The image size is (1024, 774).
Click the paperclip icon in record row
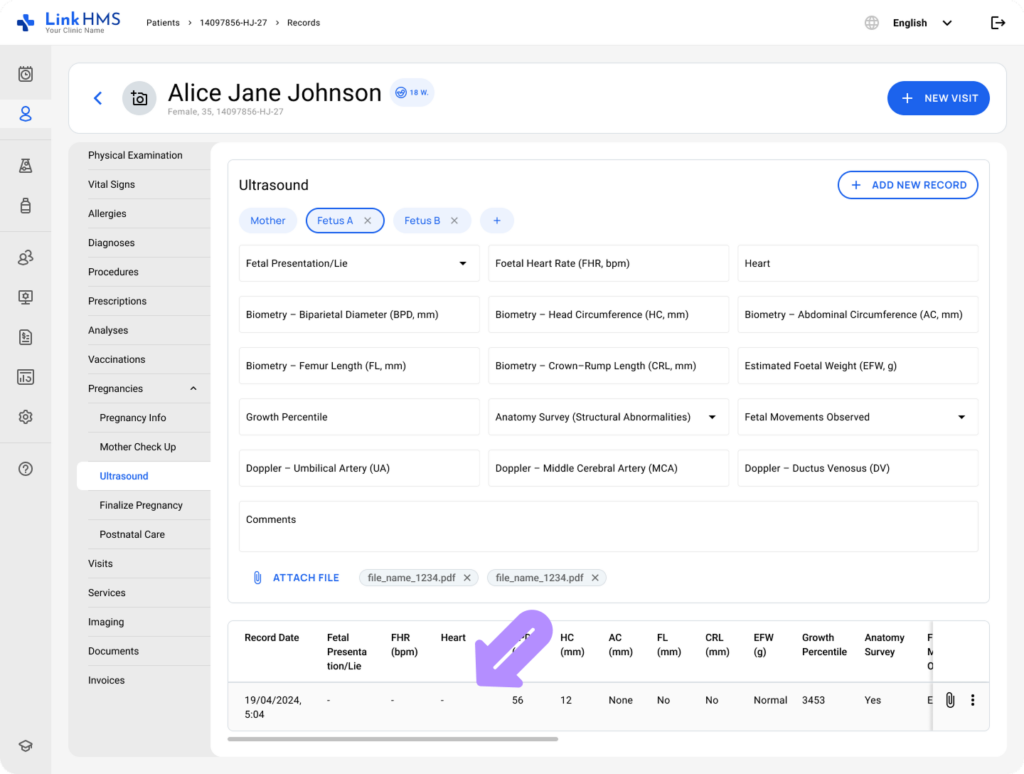point(950,700)
